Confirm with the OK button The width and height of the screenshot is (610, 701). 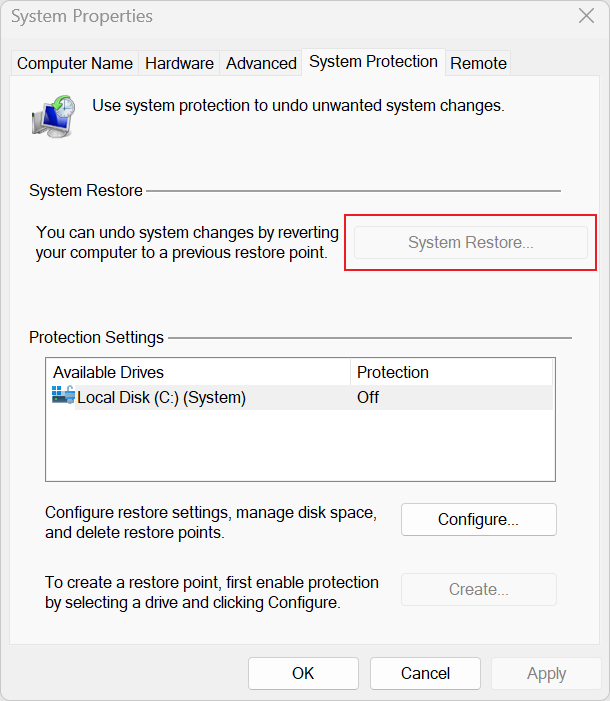coord(303,673)
